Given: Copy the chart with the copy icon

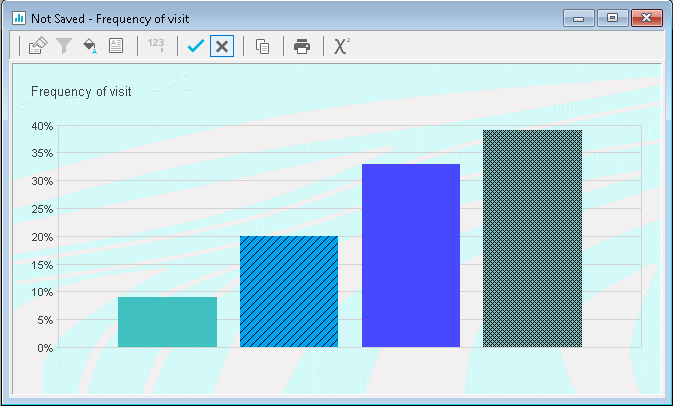Looking at the screenshot, I should (262, 46).
